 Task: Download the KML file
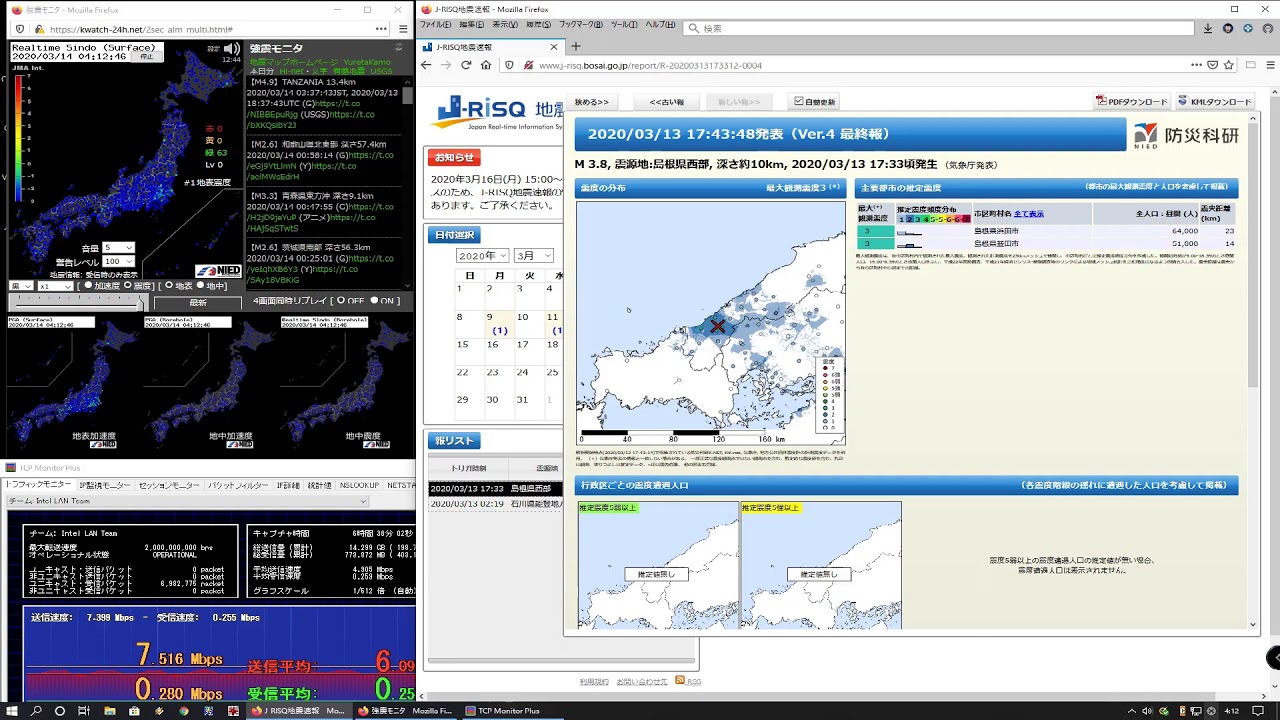click(x=1214, y=101)
